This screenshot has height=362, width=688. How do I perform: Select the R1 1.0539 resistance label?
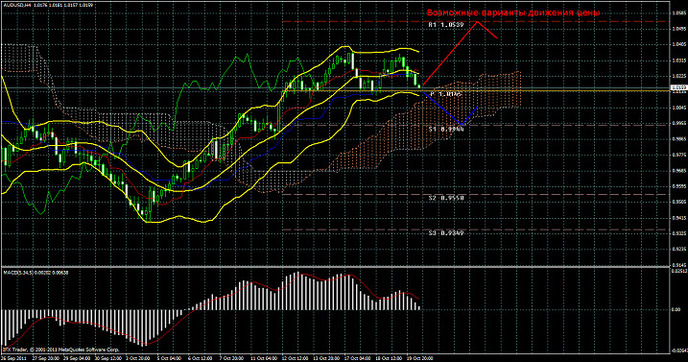tap(446, 25)
